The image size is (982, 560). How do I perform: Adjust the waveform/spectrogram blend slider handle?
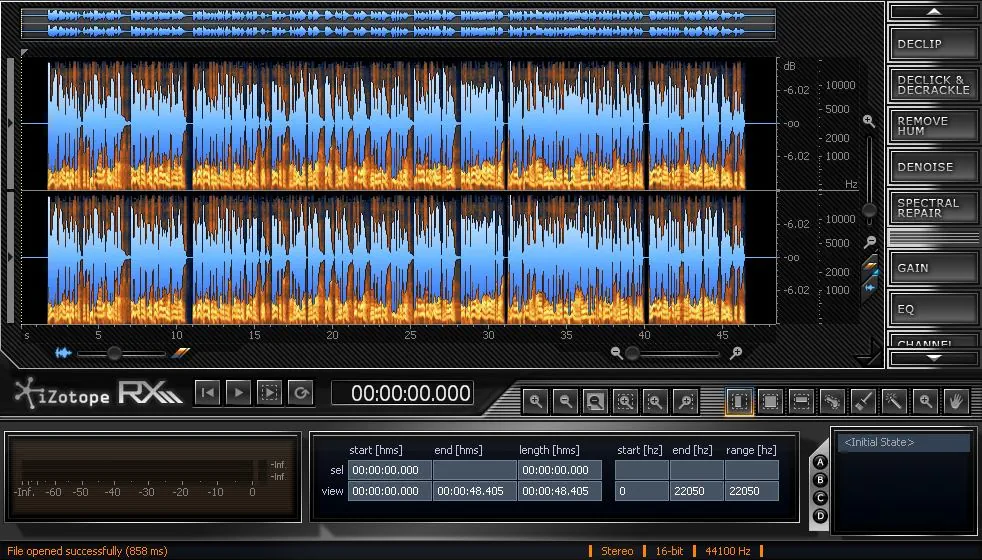point(114,353)
